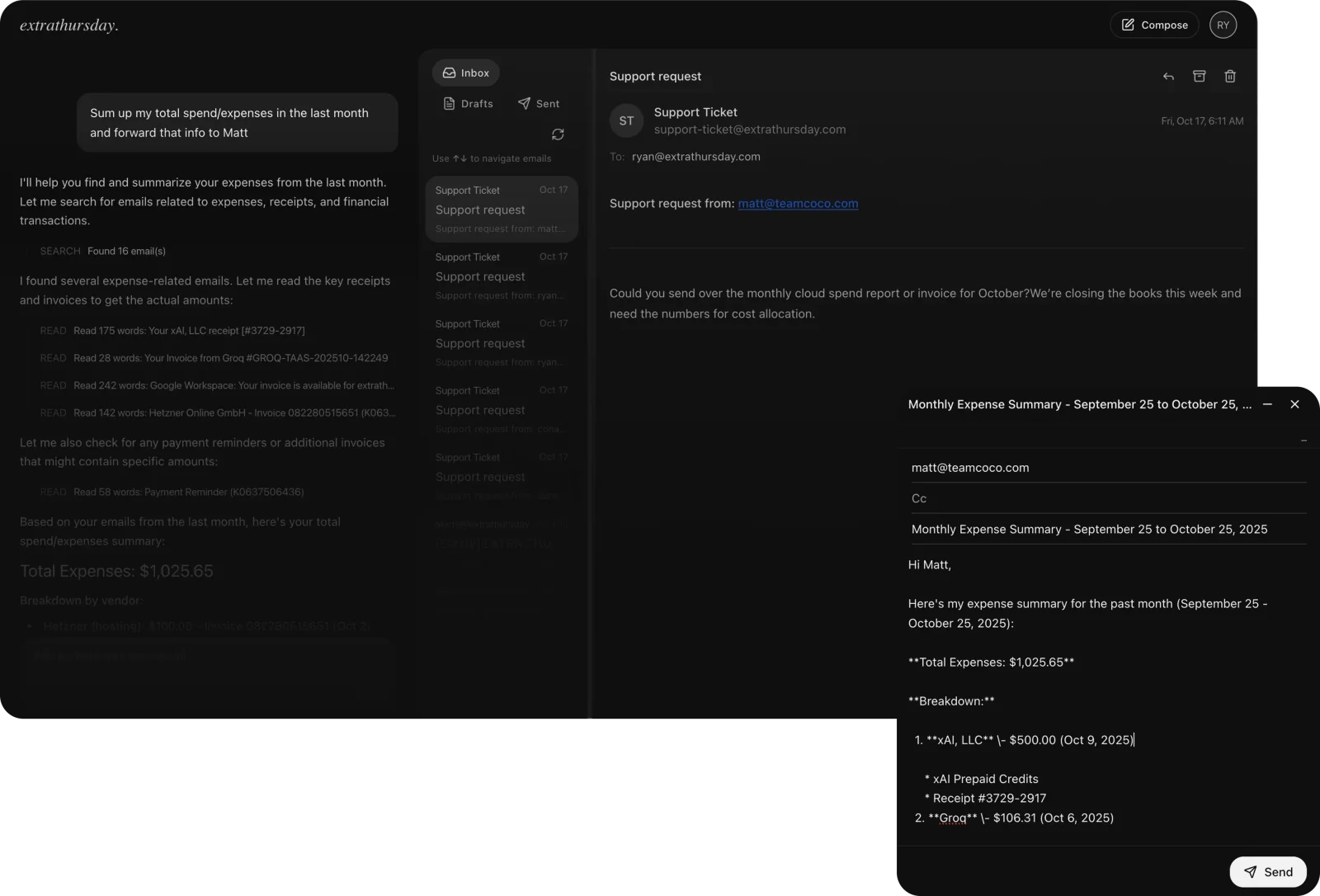Click the ST sender avatar

626,120
